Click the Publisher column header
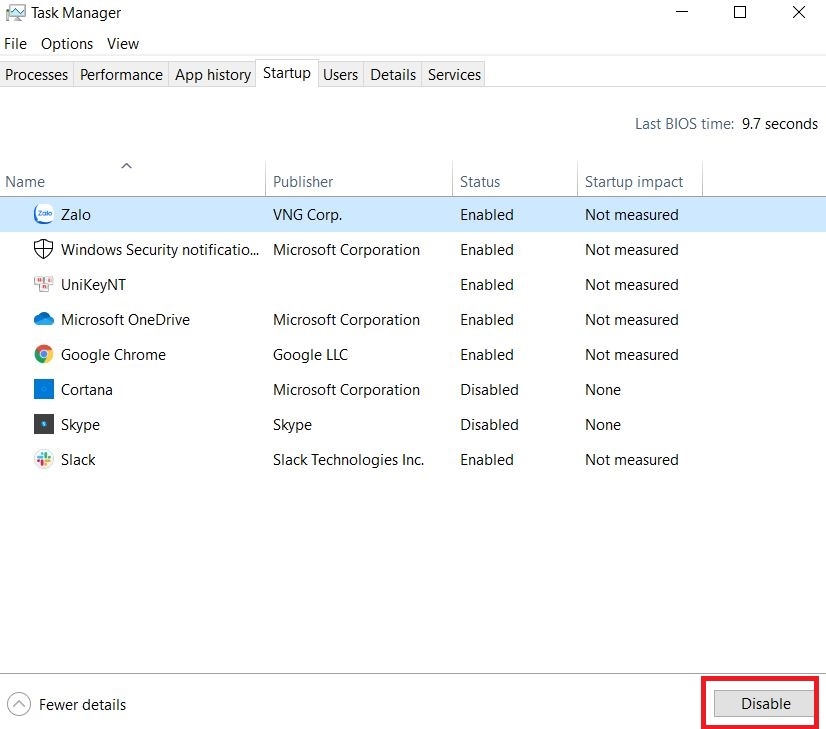Screen dimensions: 826x729 coord(303,182)
